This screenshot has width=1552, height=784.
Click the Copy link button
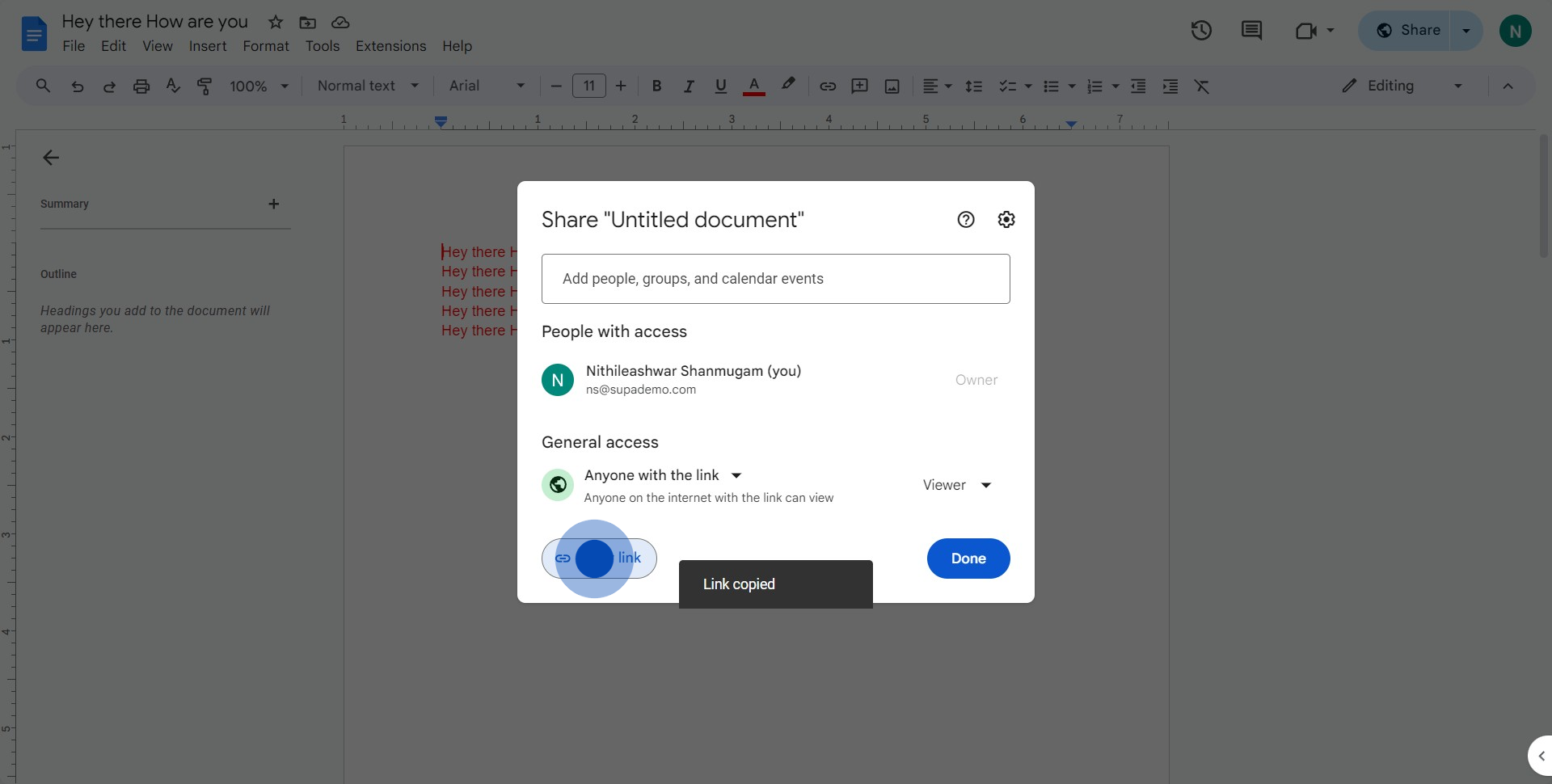[599, 558]
